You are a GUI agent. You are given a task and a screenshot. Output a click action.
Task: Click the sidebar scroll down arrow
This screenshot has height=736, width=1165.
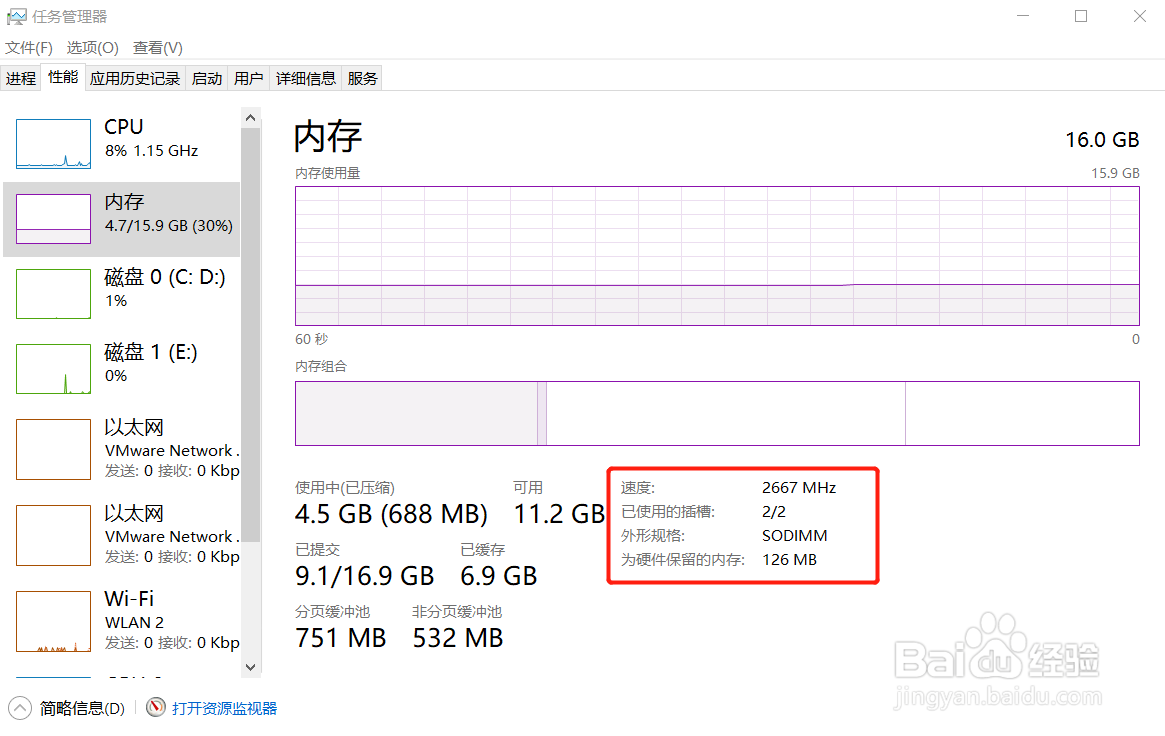250,667
